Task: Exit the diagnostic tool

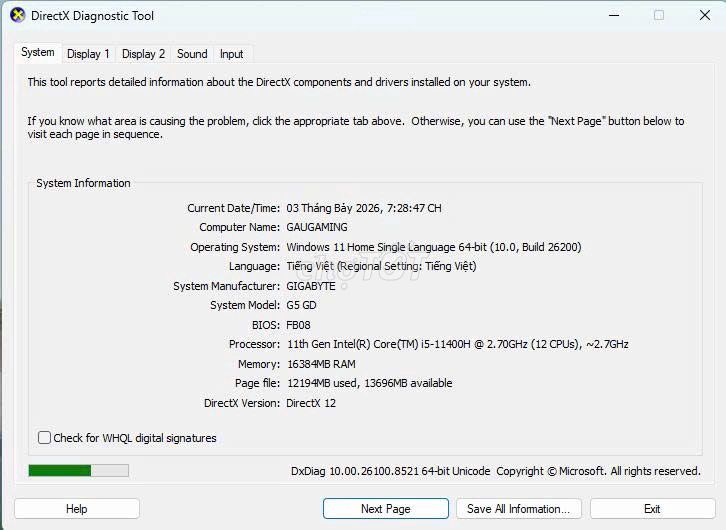Action: (652, 509)
